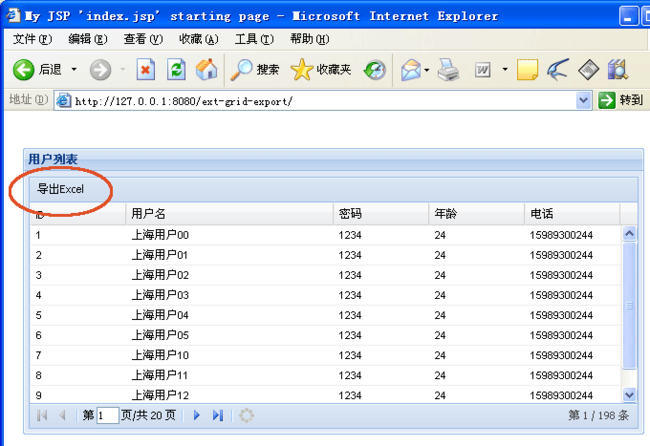Expand the Mail button dropdown arrow
Viewport: 650px width, 446px height.
[x=427, y=70]
